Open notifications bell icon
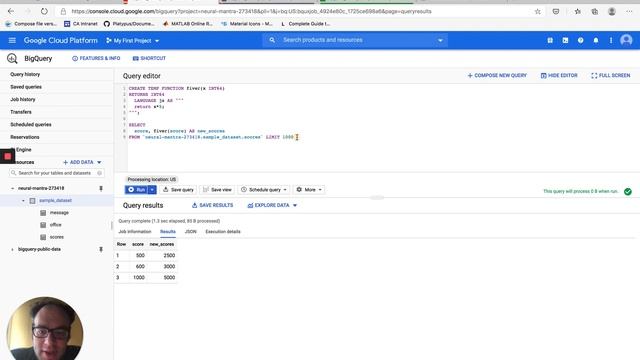Viewport: 640px width, 360px height. pos(596,40)
